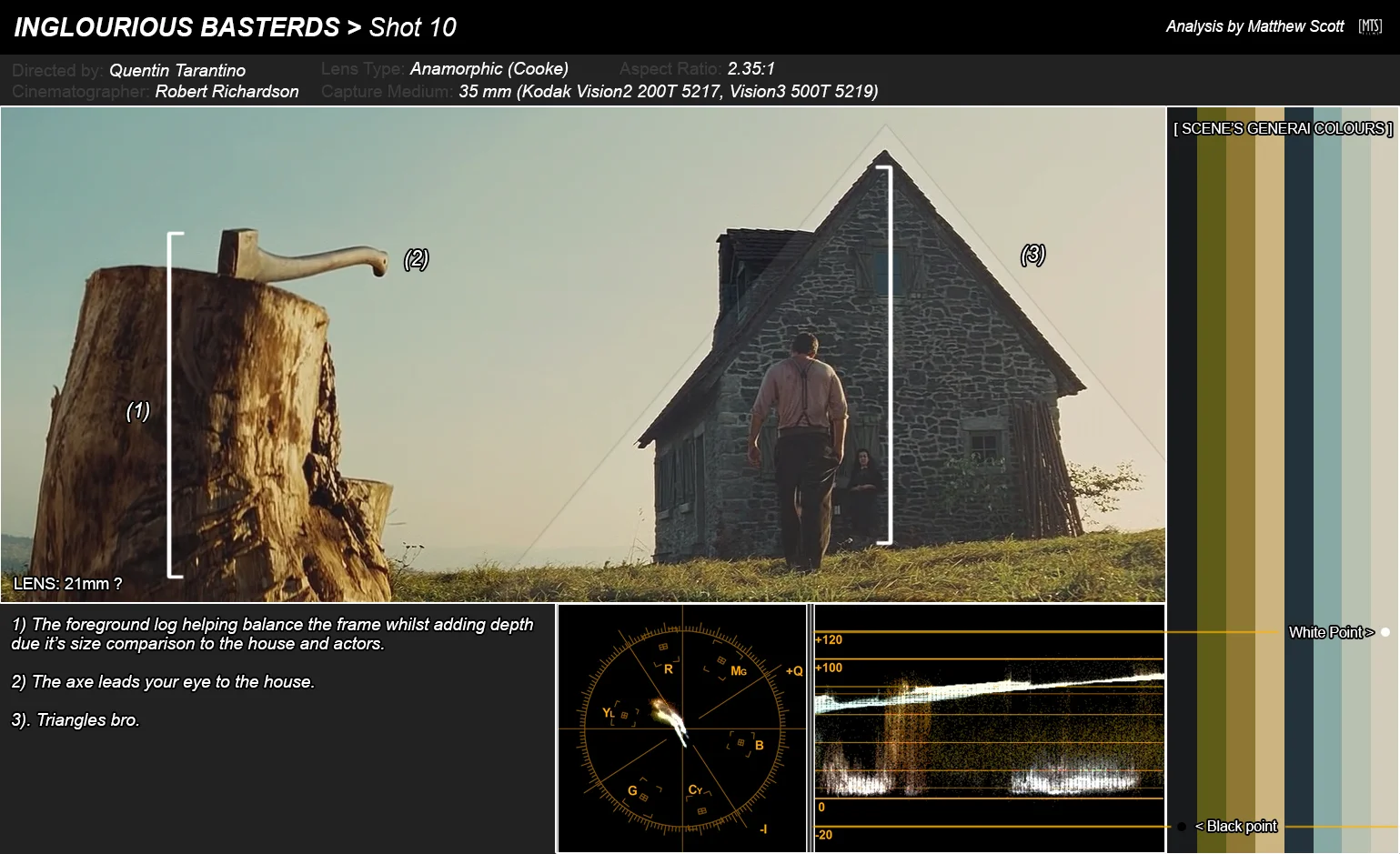Click the 'LENS: 21mm ?' caption
Screen dimensions: 1400x854
click(67, 584)
